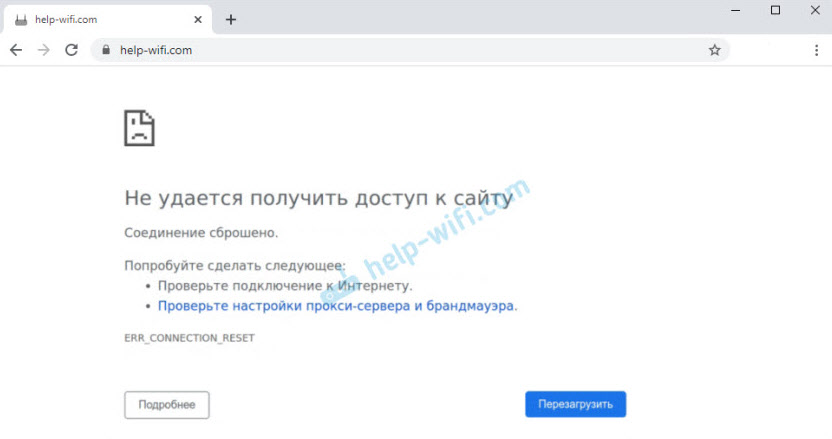The height and width of the screenshot is (439, 832).
Task: Maximize the Chrome window
Action: click(775, 11)
